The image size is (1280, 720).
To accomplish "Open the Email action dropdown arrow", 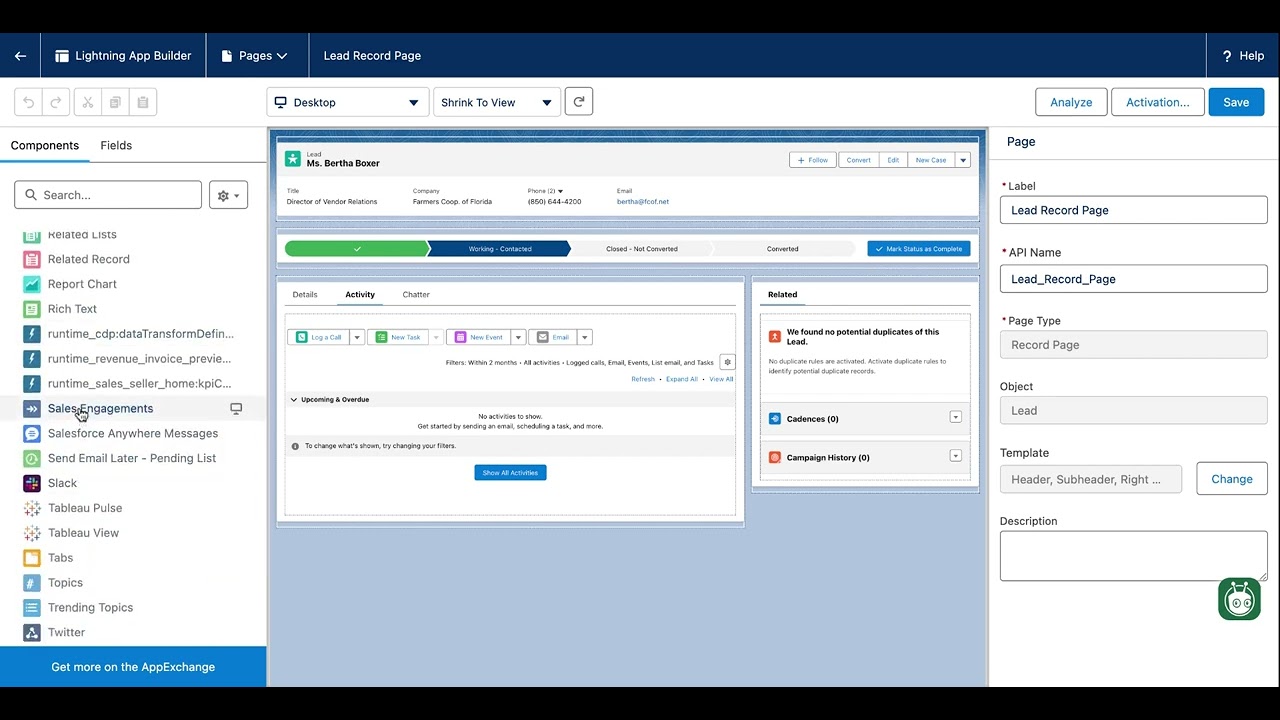I will pos(585,337).
